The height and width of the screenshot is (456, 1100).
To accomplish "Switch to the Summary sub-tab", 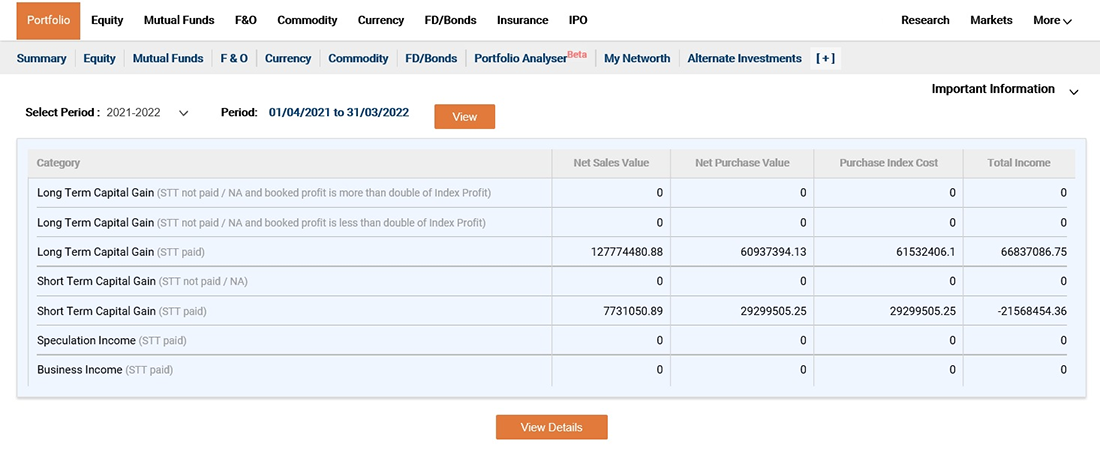I will click(41, 59).
